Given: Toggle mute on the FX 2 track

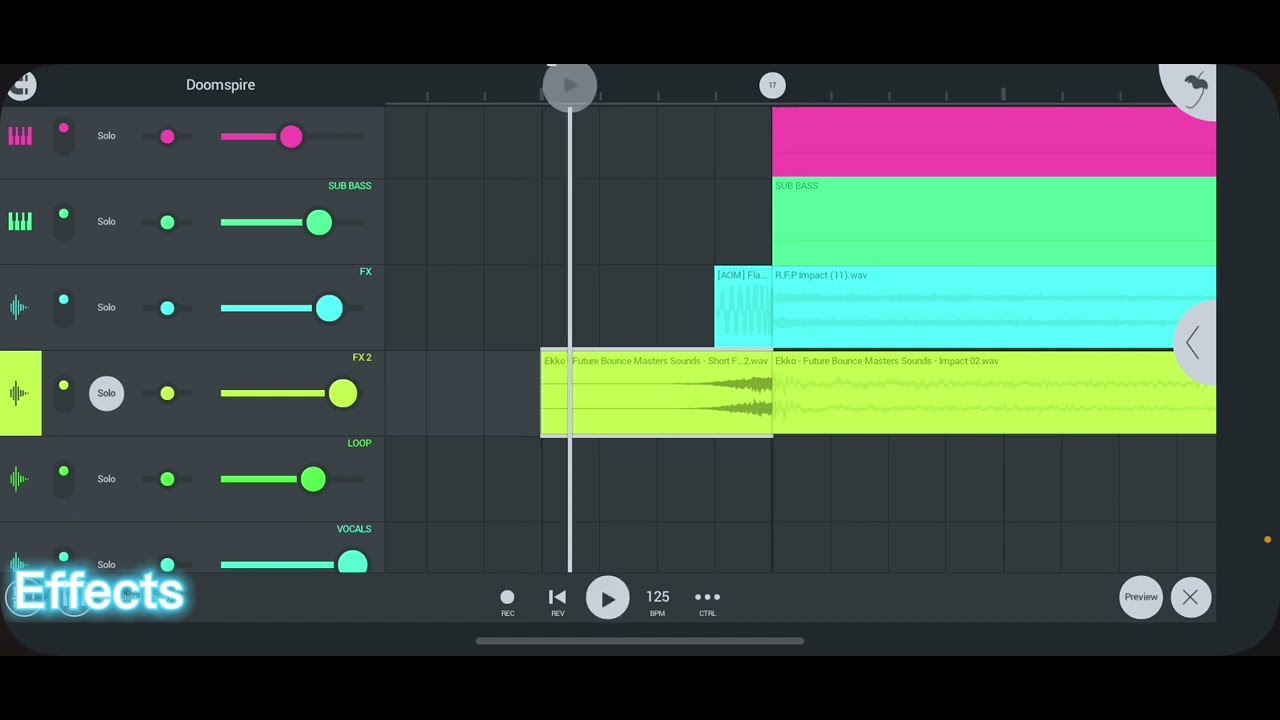Looking at the screenshot, I should [x=63, y=393].
